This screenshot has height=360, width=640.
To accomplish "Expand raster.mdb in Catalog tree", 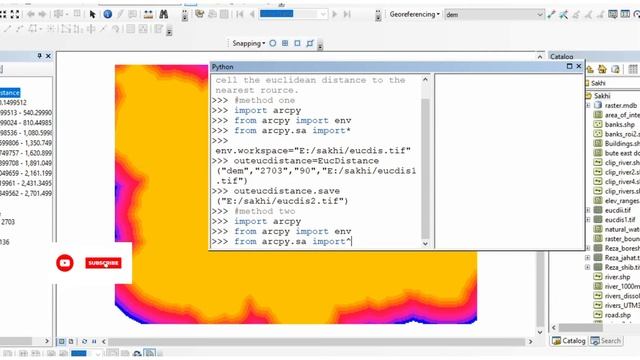I will (588, 105).
